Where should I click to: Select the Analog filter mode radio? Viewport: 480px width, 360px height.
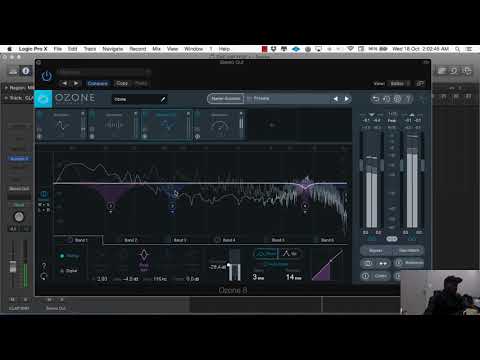coord(70,256)
